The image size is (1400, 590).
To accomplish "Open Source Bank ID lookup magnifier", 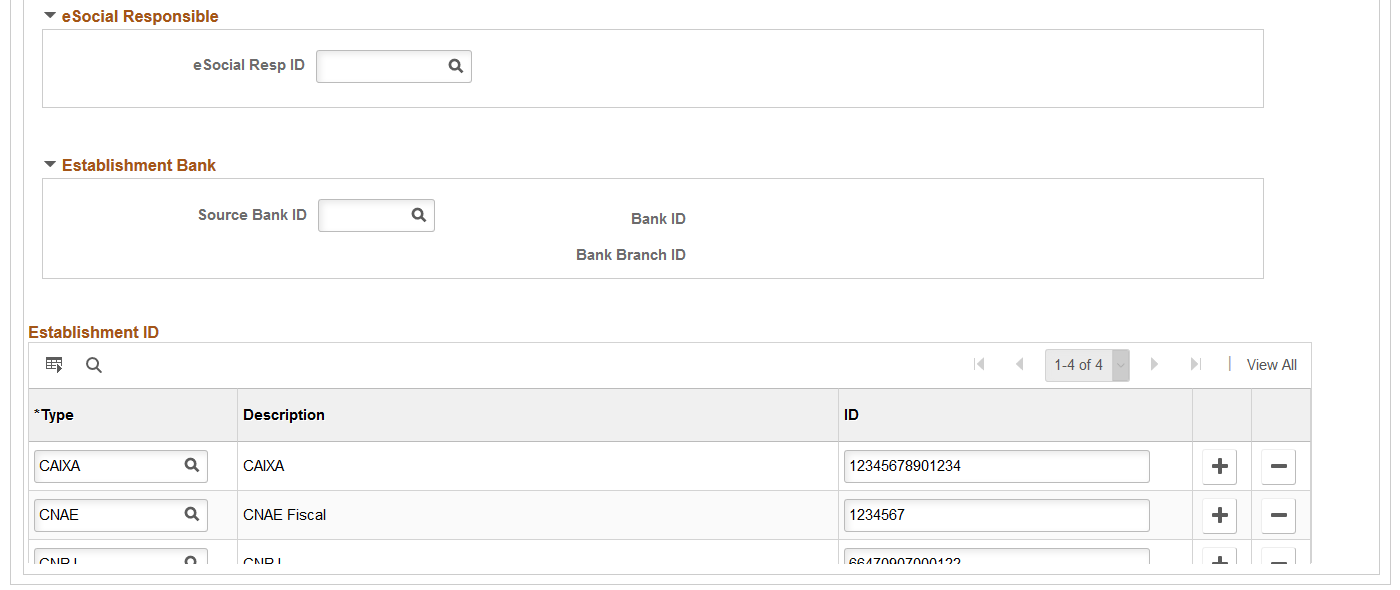I will coord(419,215).
